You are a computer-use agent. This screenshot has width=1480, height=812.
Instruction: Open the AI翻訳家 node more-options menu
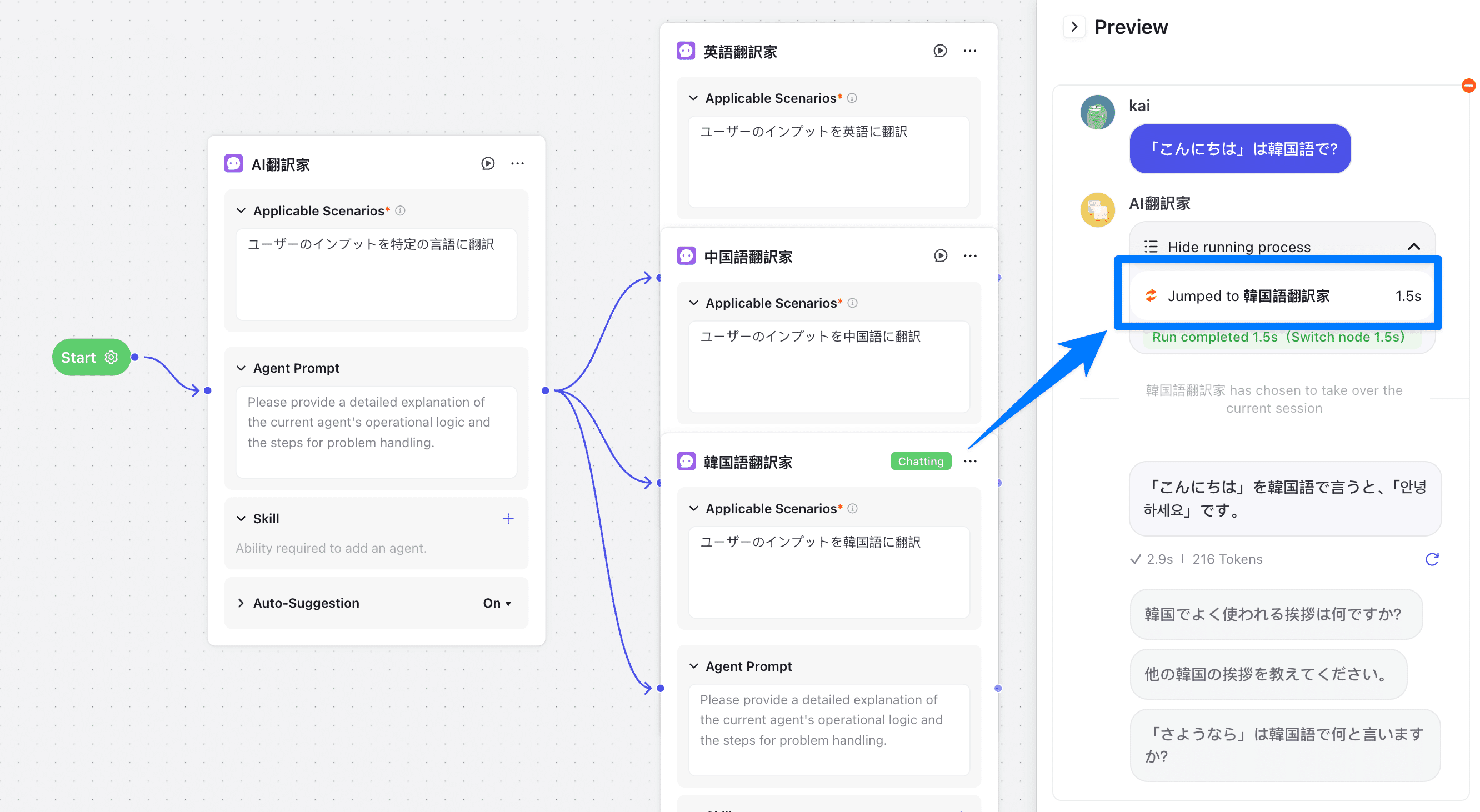pyautogui.click(x=517, y=164)
